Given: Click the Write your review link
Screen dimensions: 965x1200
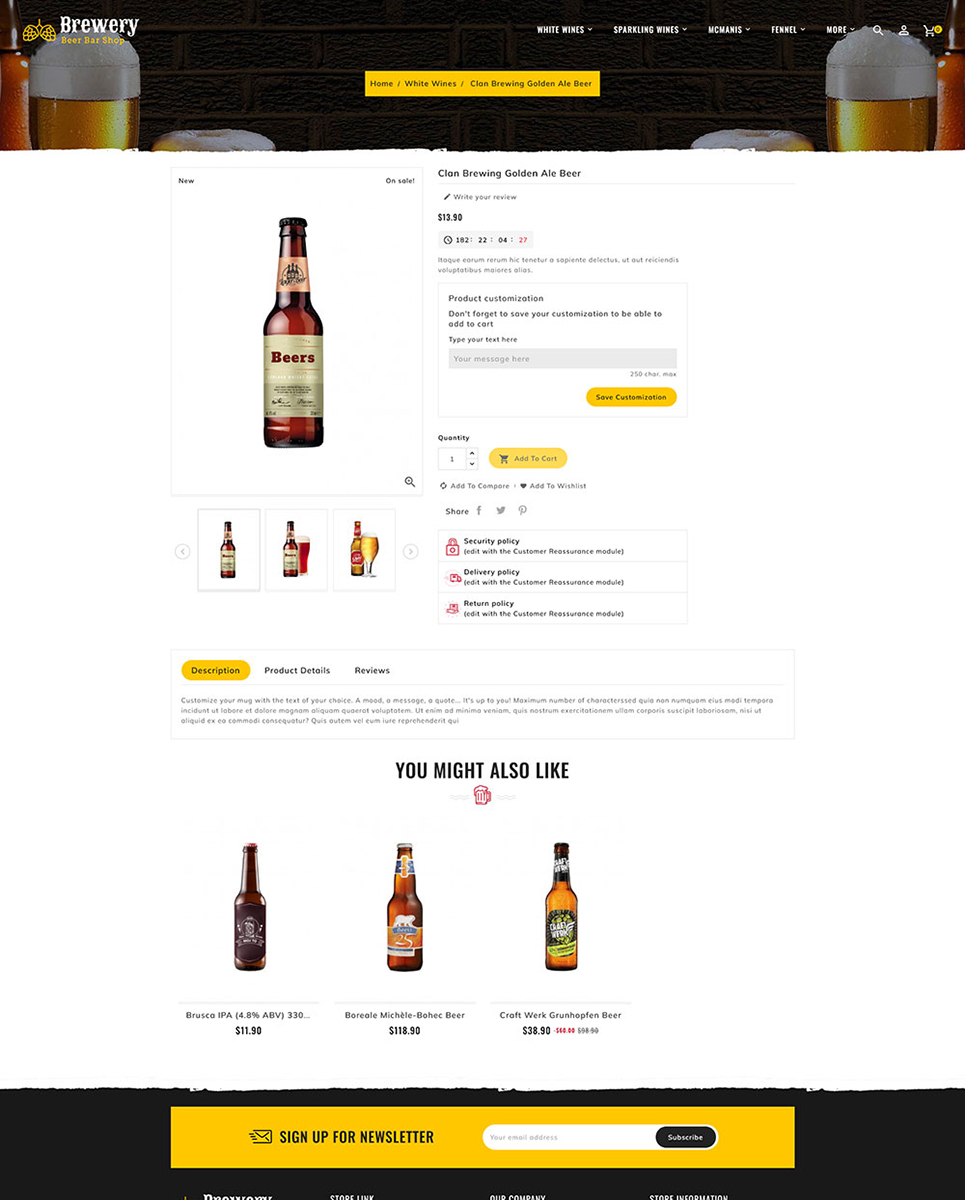Looking at the screenshot, I should (x=480, y=197).
